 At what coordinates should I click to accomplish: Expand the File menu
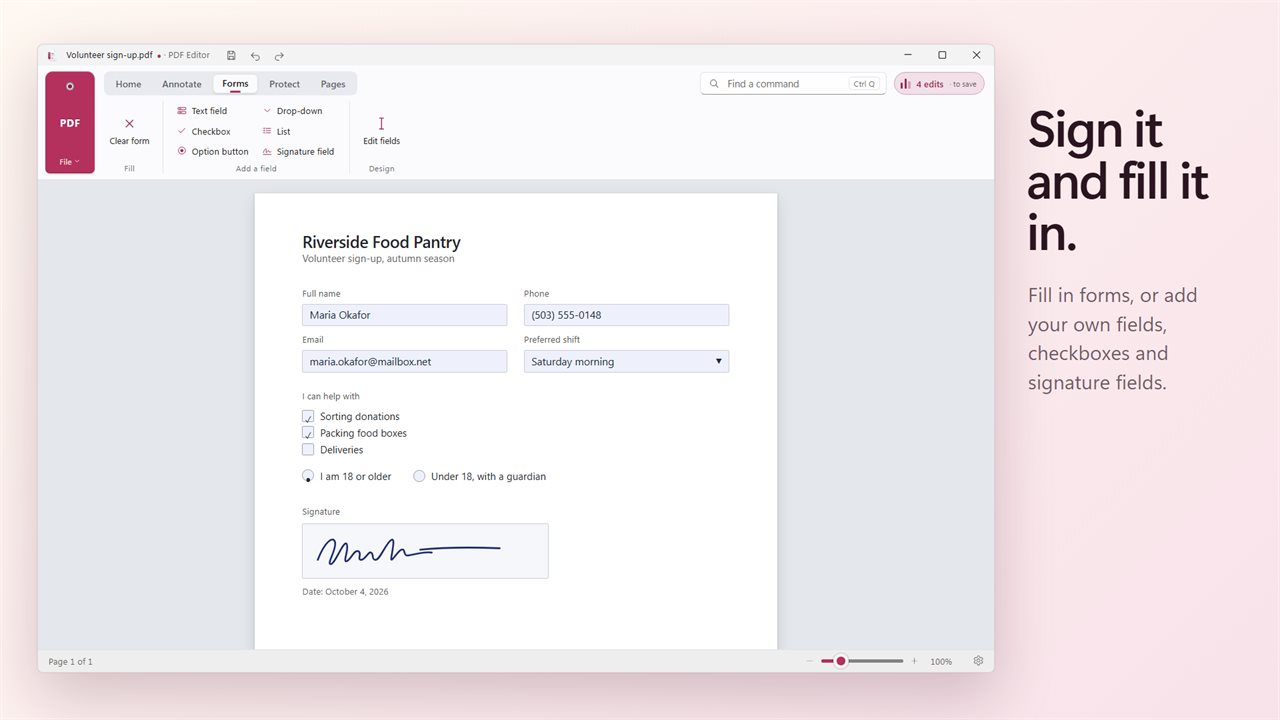(x=70, y=161)
